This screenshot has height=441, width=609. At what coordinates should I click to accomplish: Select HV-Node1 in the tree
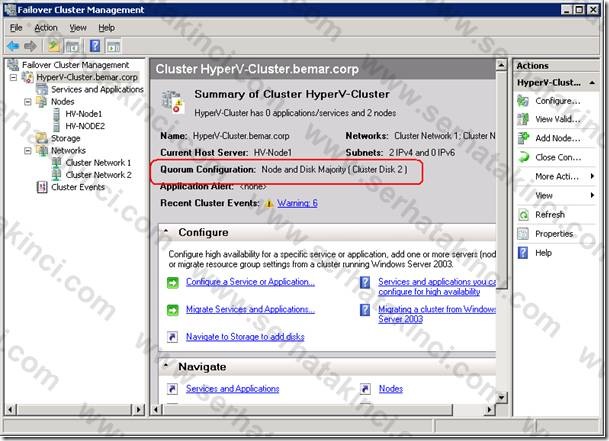point(84,114)
